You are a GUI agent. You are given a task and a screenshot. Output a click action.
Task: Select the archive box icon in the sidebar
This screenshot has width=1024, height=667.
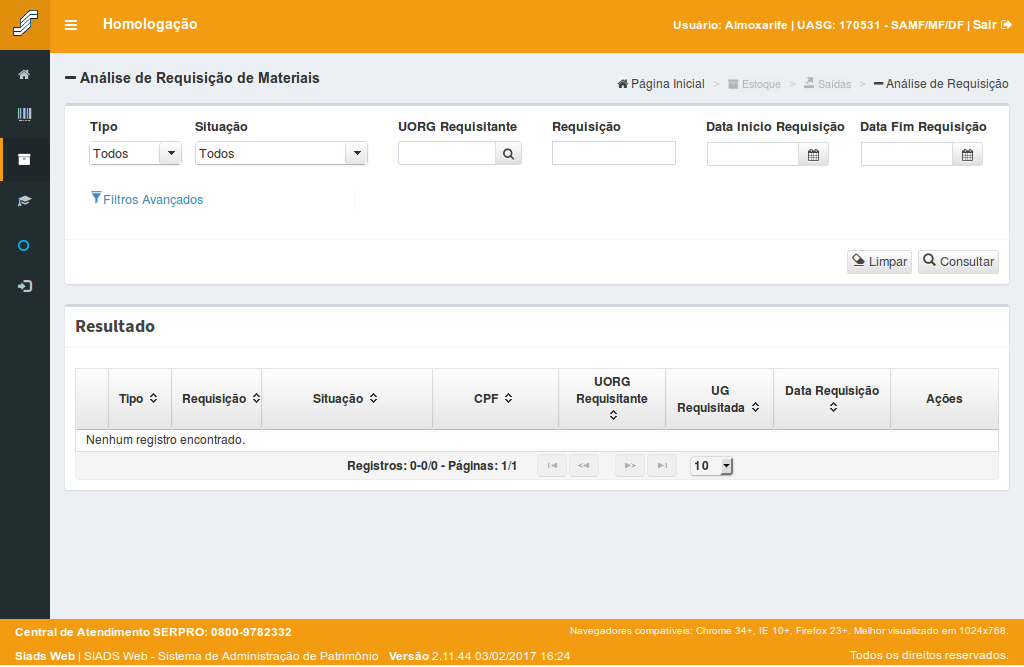(24, 159)
